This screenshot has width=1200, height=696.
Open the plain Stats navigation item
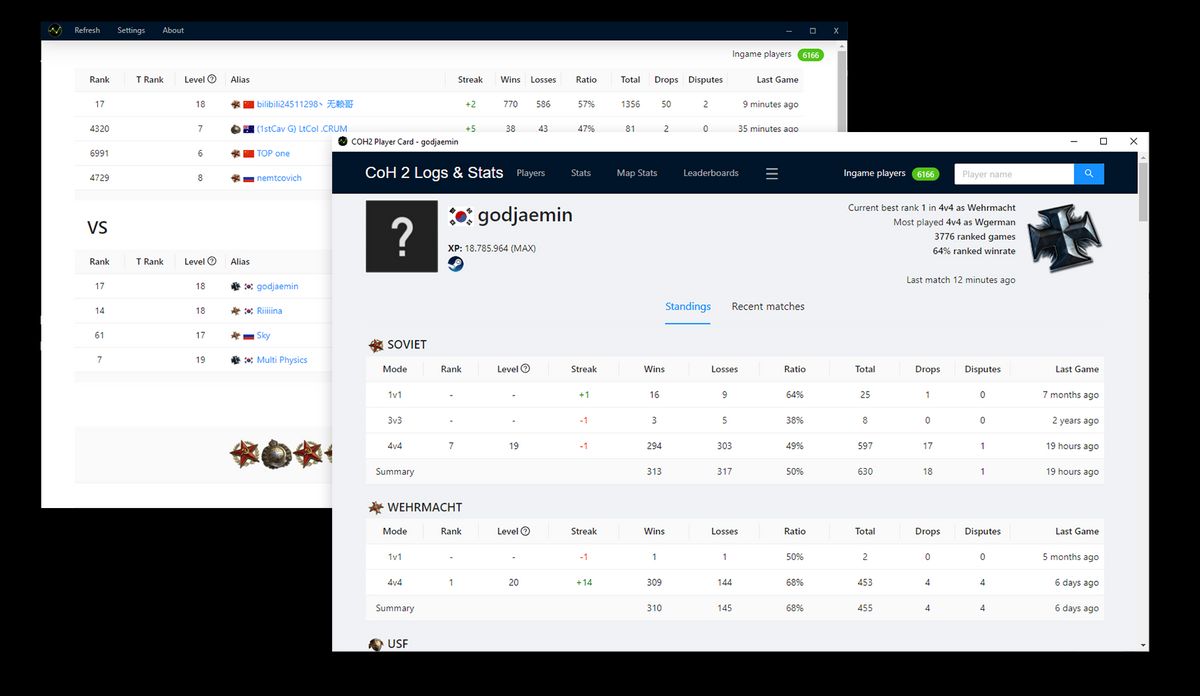point(581,173)
